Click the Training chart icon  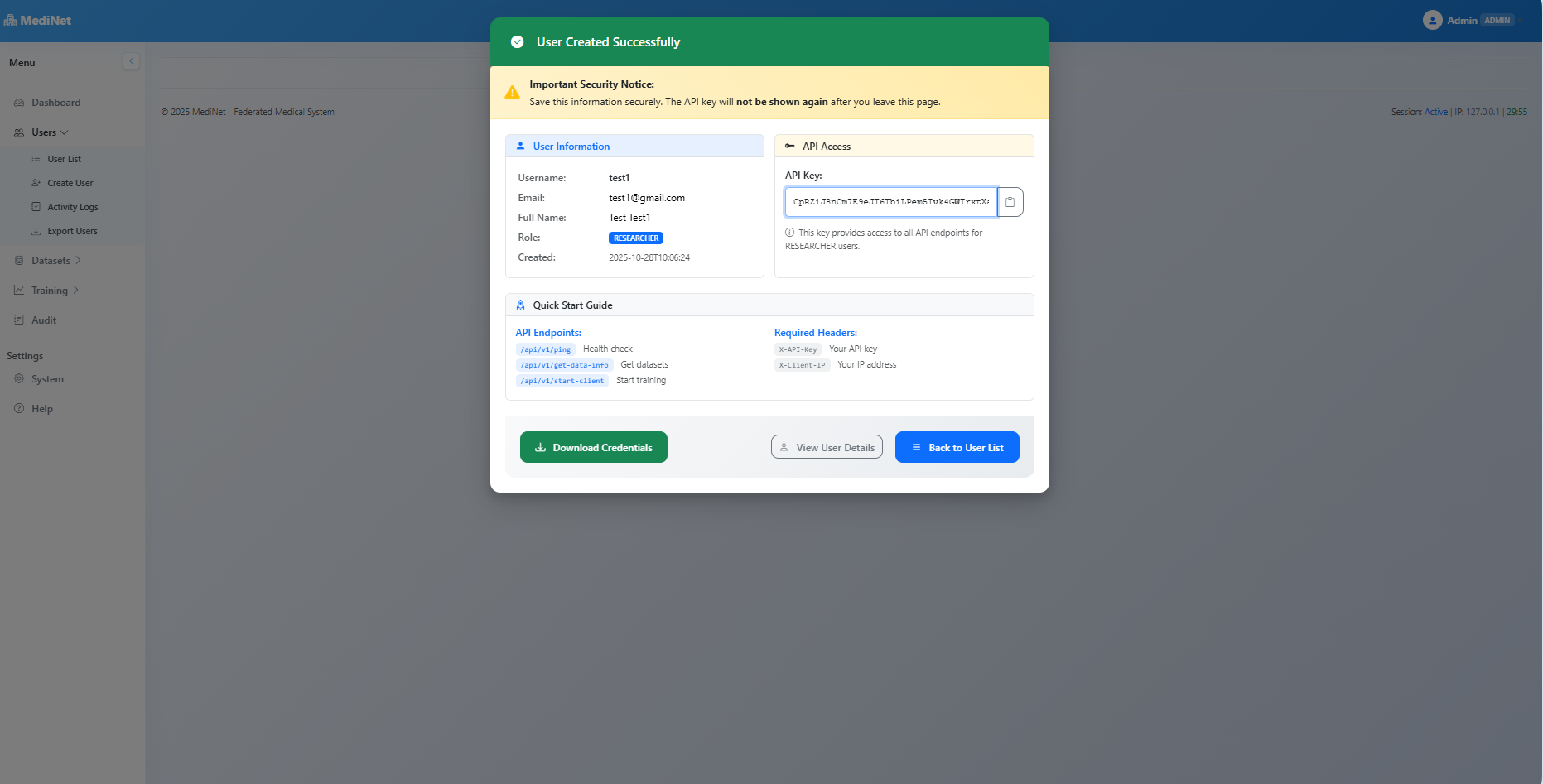(x=19, y=290)
